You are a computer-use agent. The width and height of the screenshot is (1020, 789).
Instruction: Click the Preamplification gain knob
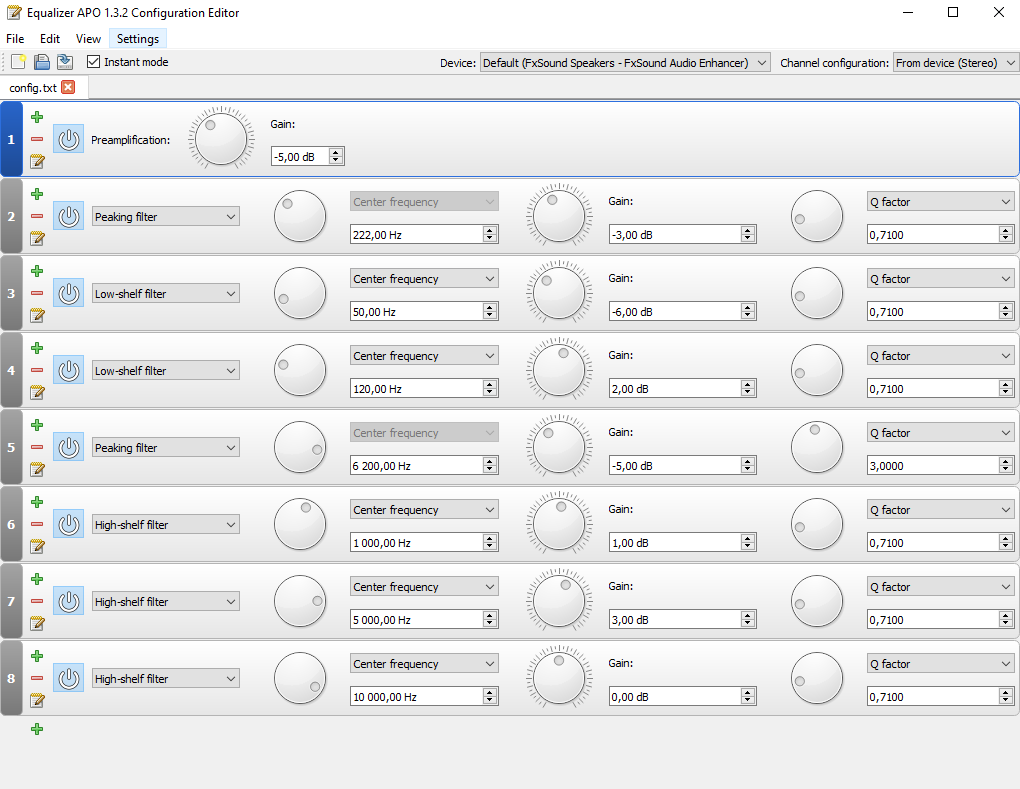click(221, 139)
